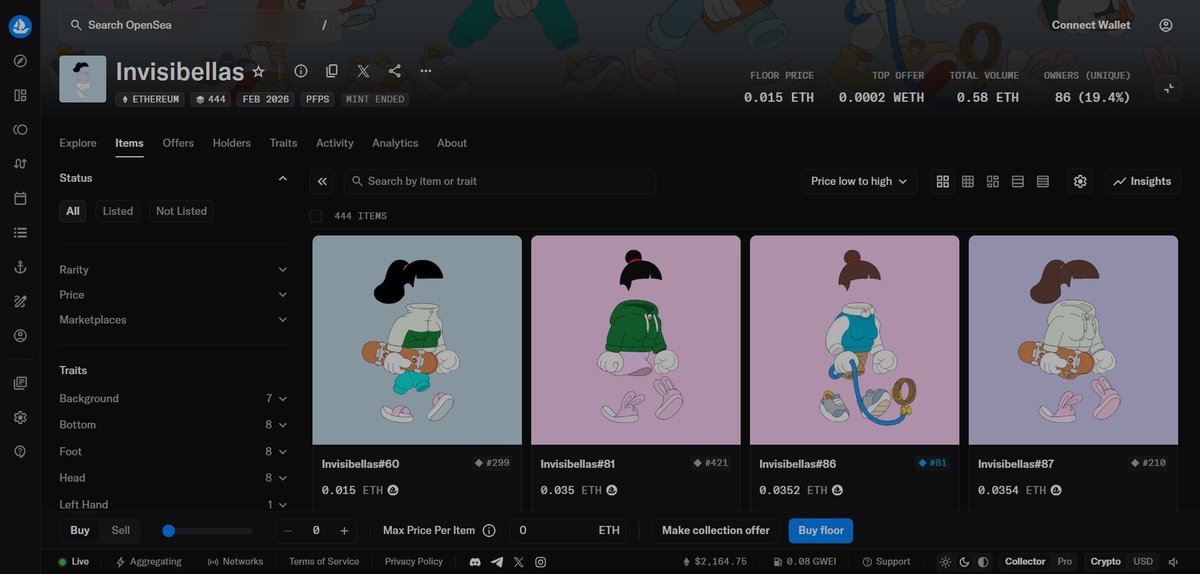This screenshot has height=574, width=1200.
Task: Click Make collection offer
Action: [x=716, y=530]
